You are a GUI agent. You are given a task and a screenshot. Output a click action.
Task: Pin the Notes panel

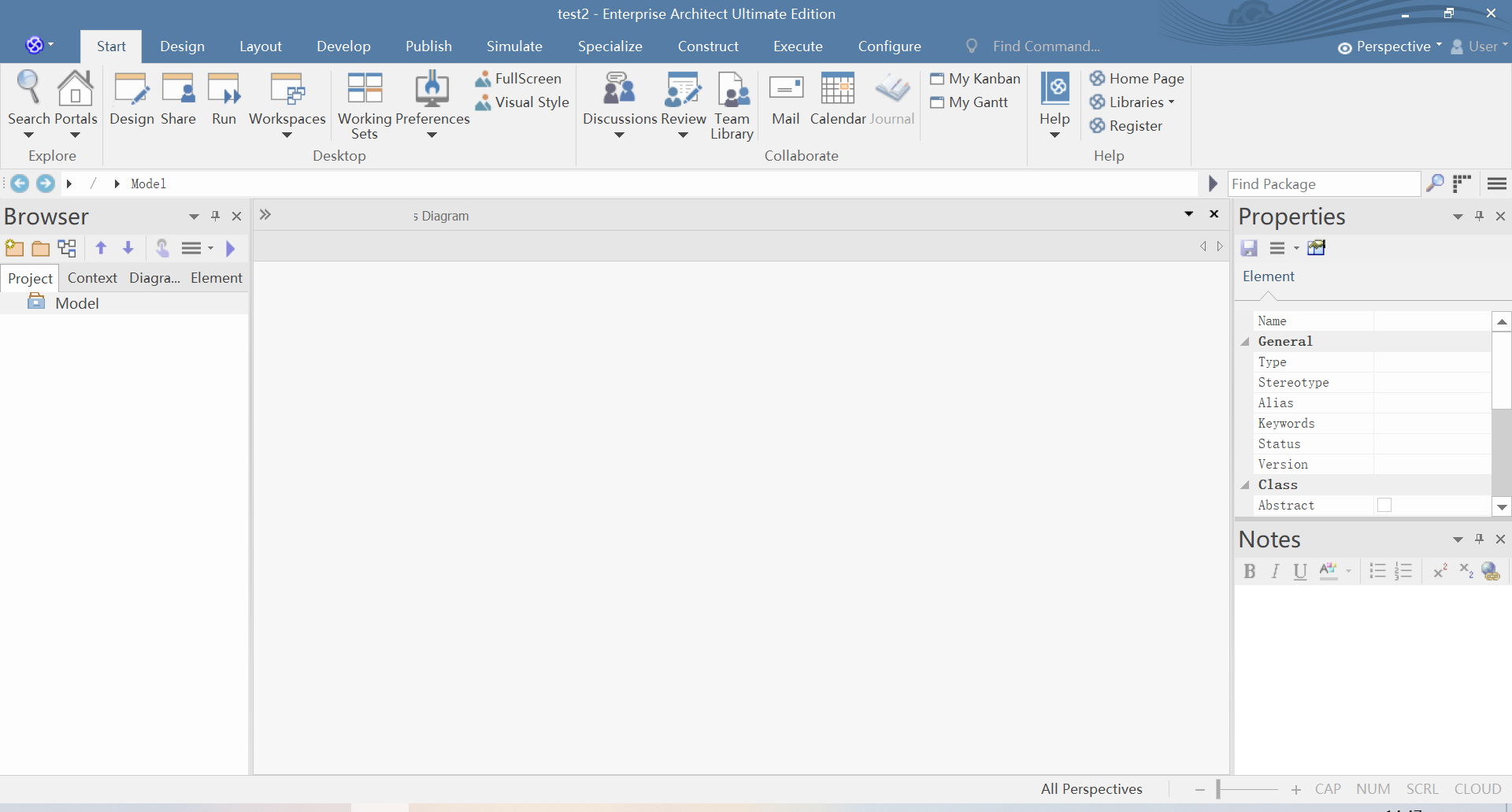coord(1479,539)
